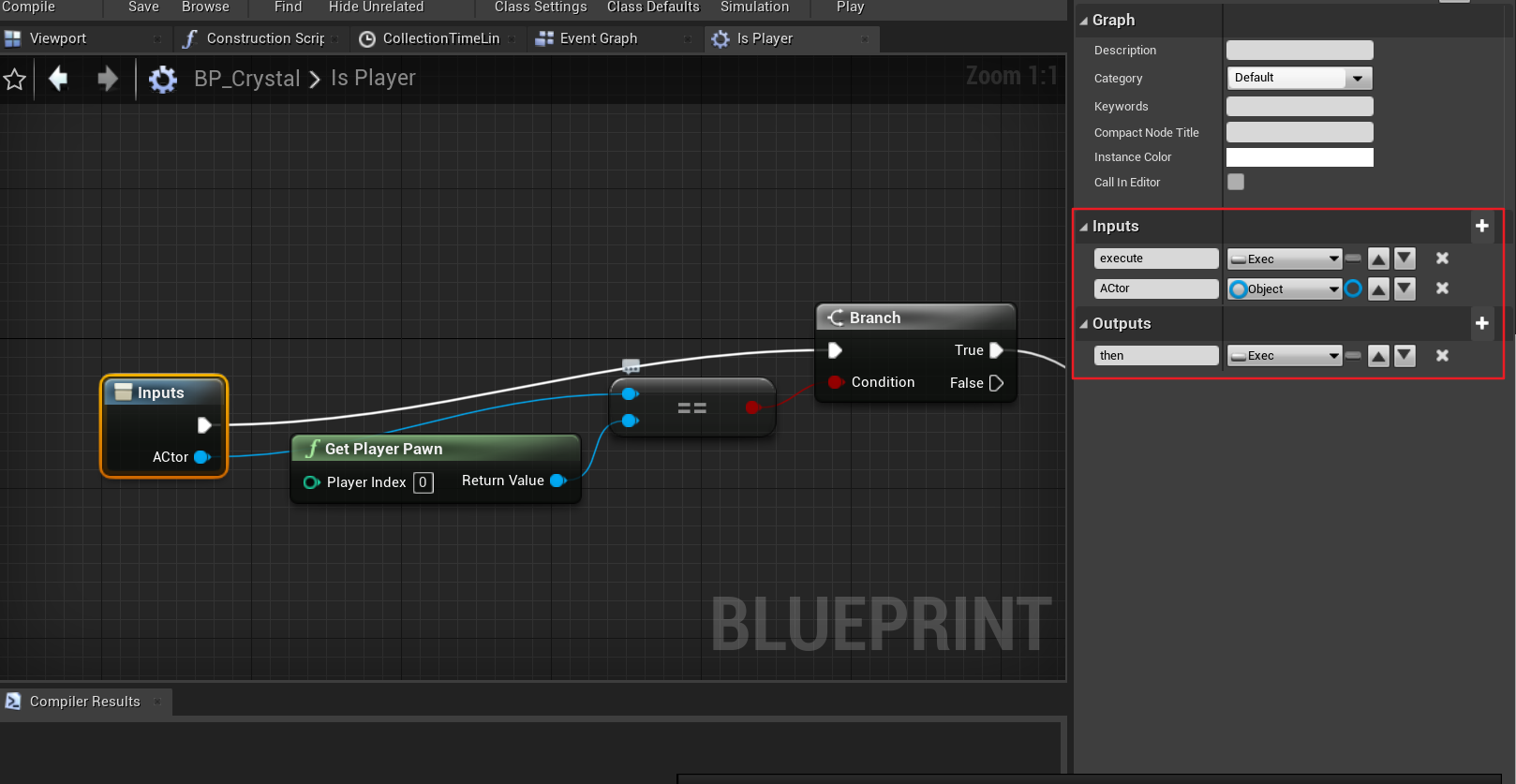1516x784 pixels.
Task: Click the Browse toolbar button
Action: (x=205, y=7)
